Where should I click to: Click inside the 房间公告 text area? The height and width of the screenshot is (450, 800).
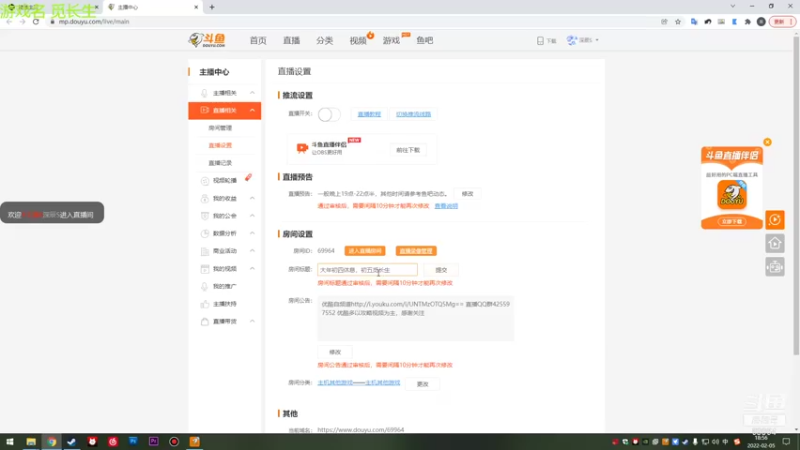[x=415, y=318]
